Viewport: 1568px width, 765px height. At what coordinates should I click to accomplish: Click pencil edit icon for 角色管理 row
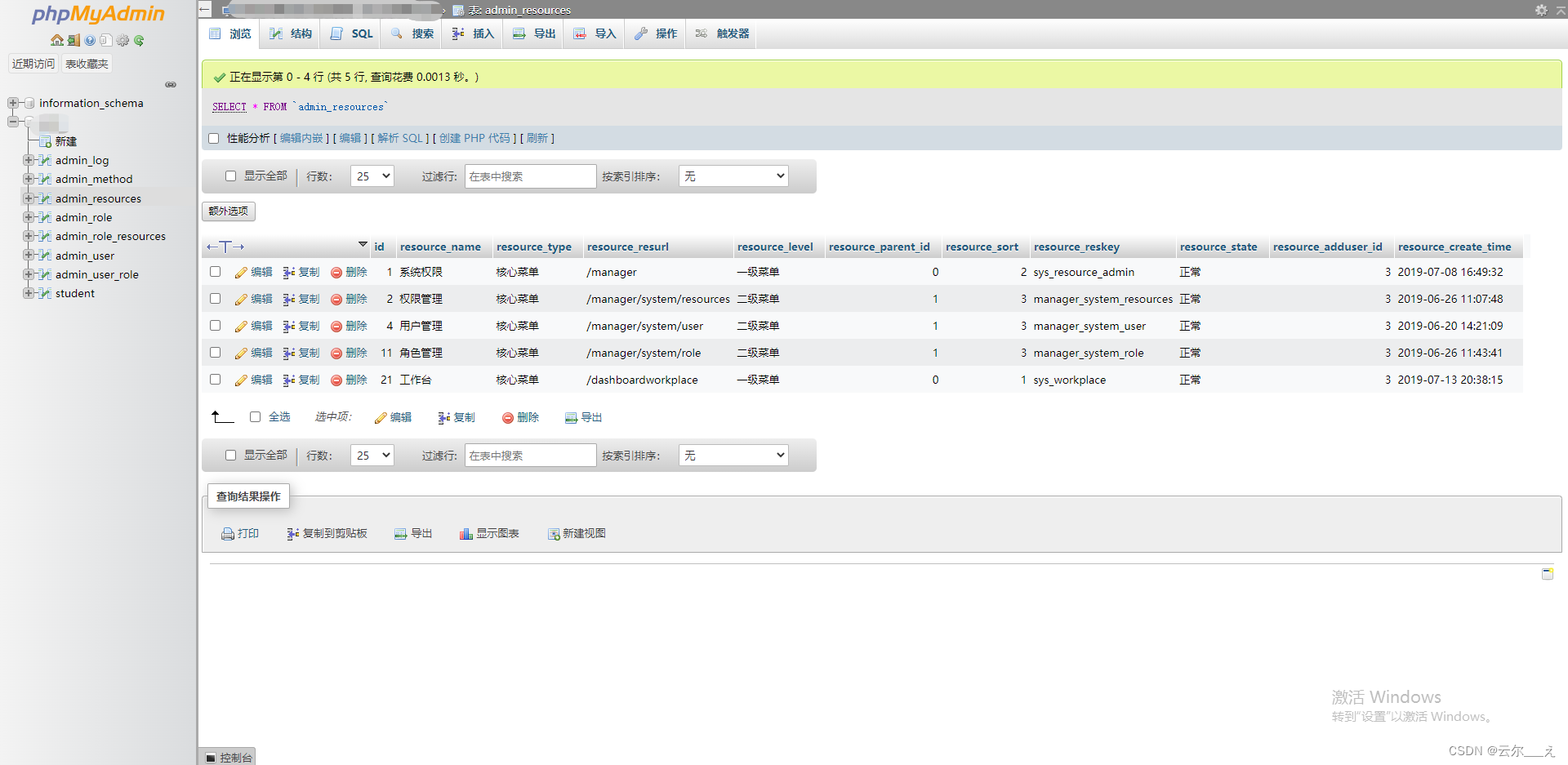point(241,354)
